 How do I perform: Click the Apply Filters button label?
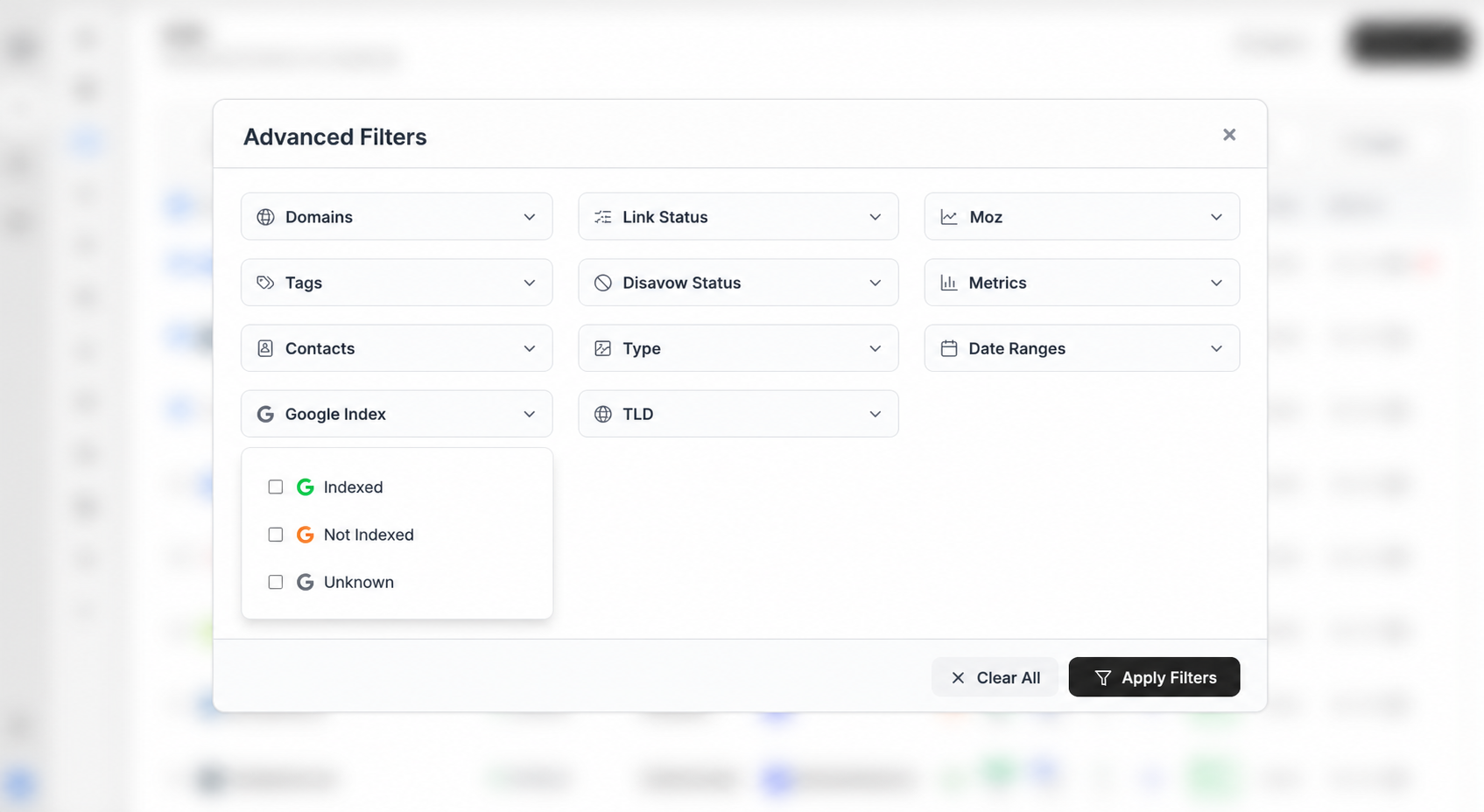(1169, 678)
